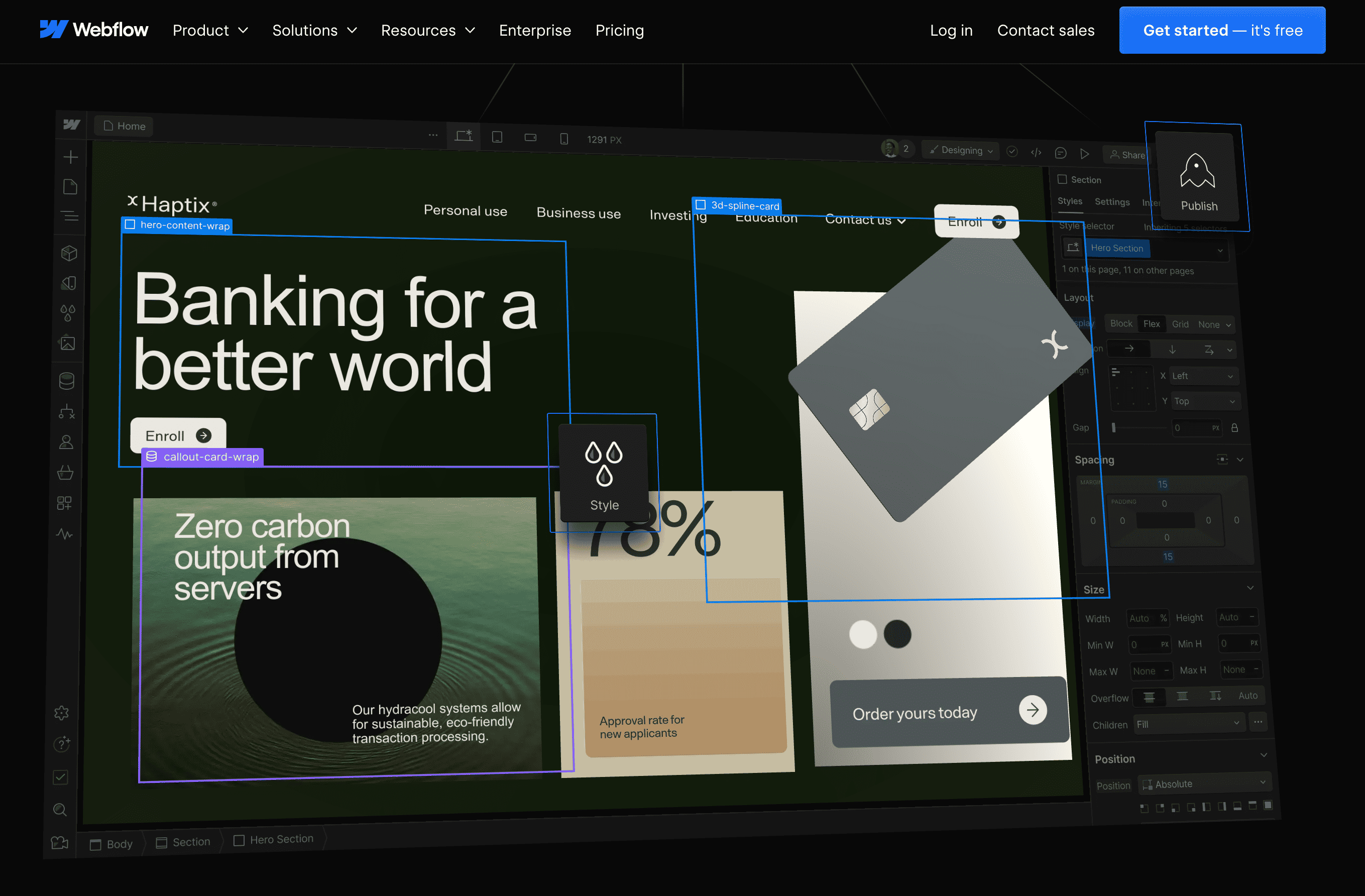Open the Position Absolute dropdown
This screenshot has width=1365, height=896.
[1204, 783]
